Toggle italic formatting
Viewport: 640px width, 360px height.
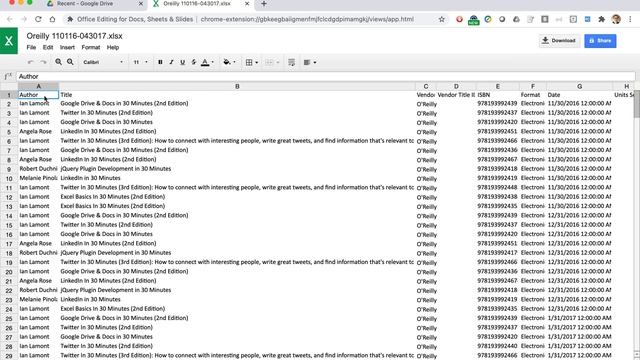point(171,62)
